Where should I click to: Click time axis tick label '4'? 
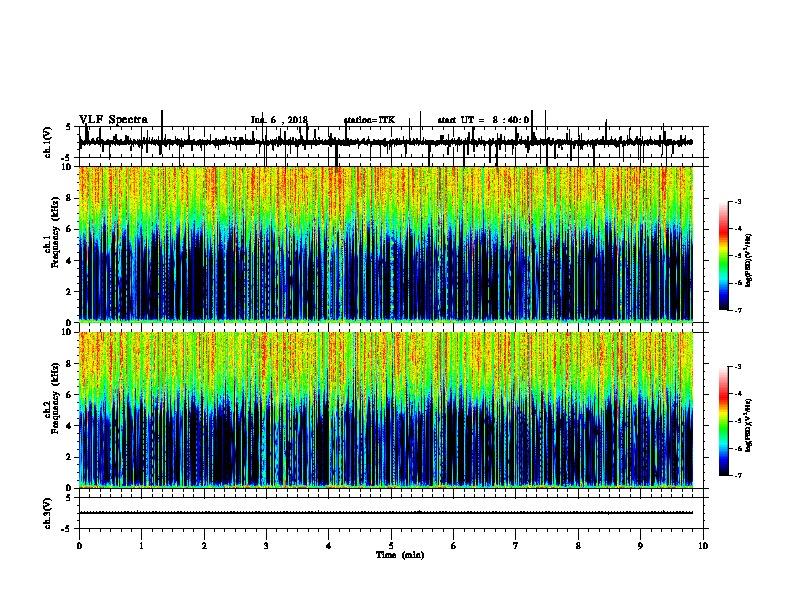(x=329, y=546)
